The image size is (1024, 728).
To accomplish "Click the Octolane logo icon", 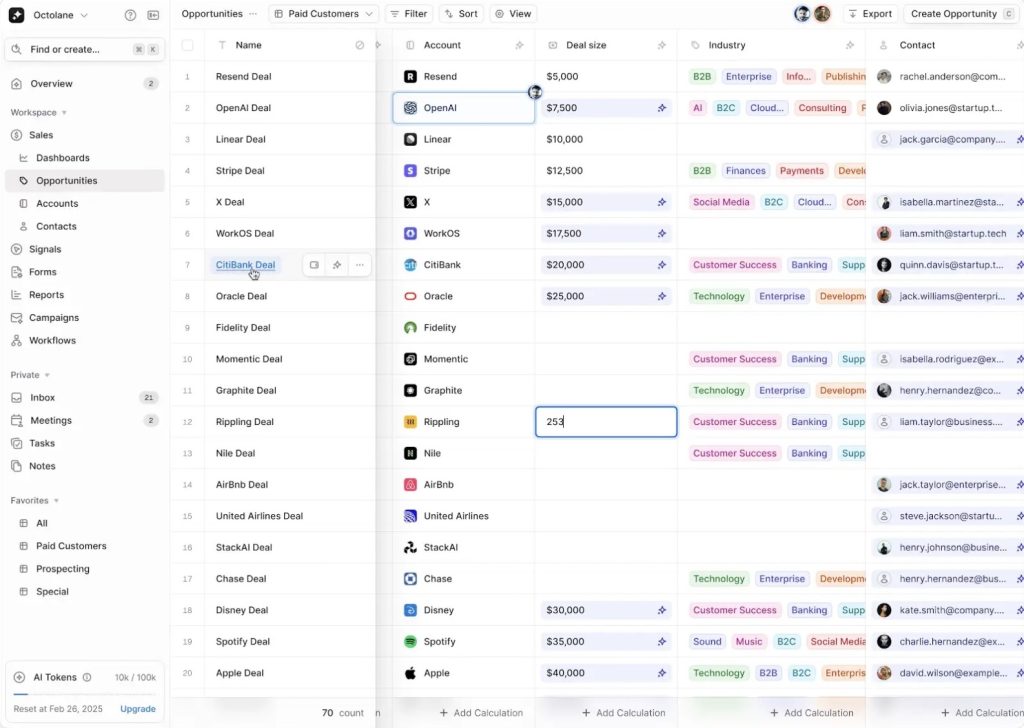I will [17, 15].
